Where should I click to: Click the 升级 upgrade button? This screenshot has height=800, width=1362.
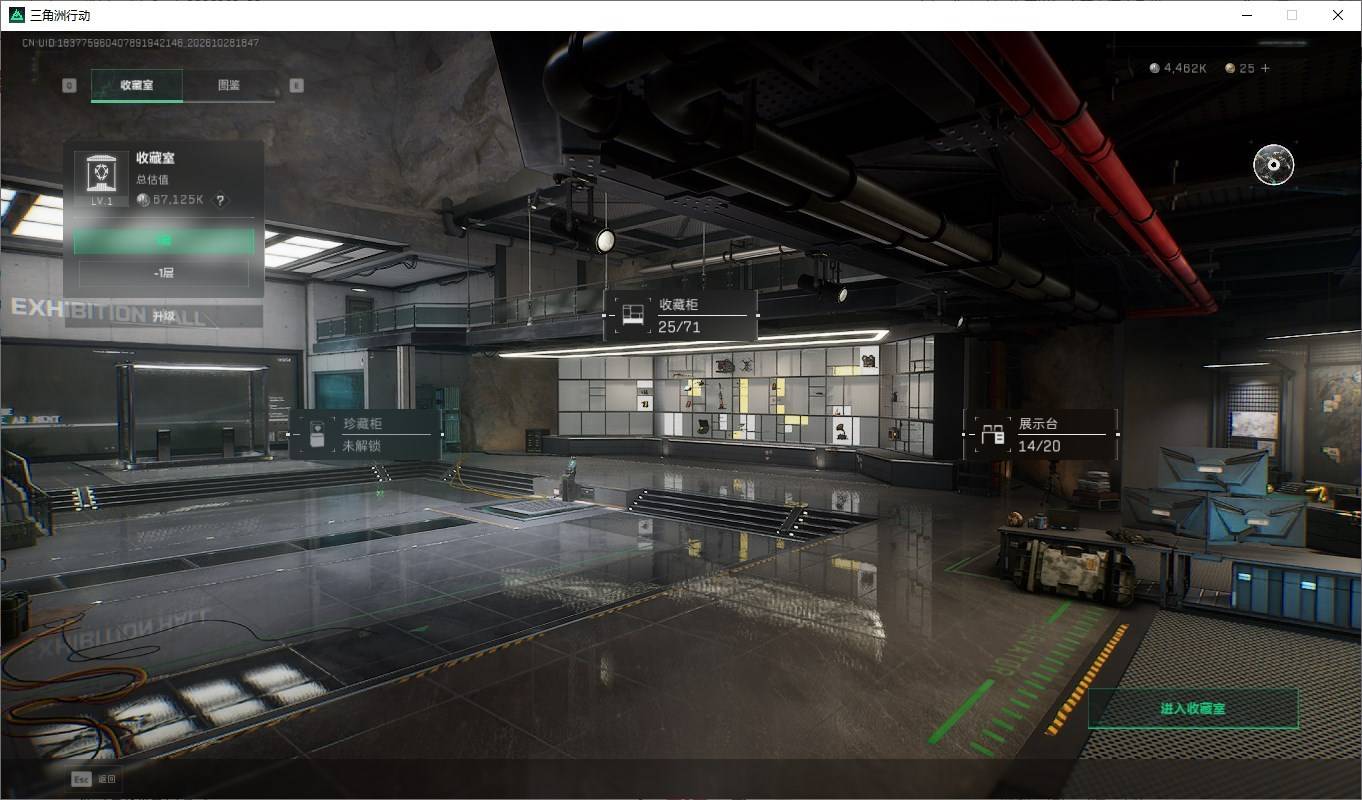click(164, 316)
